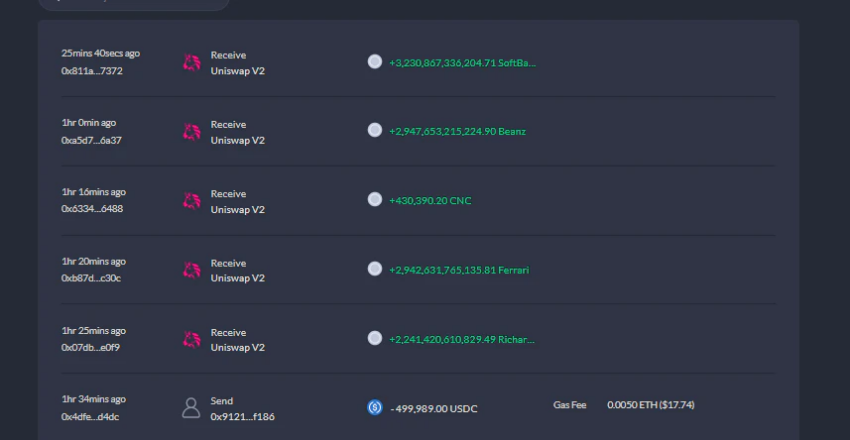Click the Uniswap icon beside the Beanz transaction
This screenshot has width=850, height=440.
[x=191, y=132]
